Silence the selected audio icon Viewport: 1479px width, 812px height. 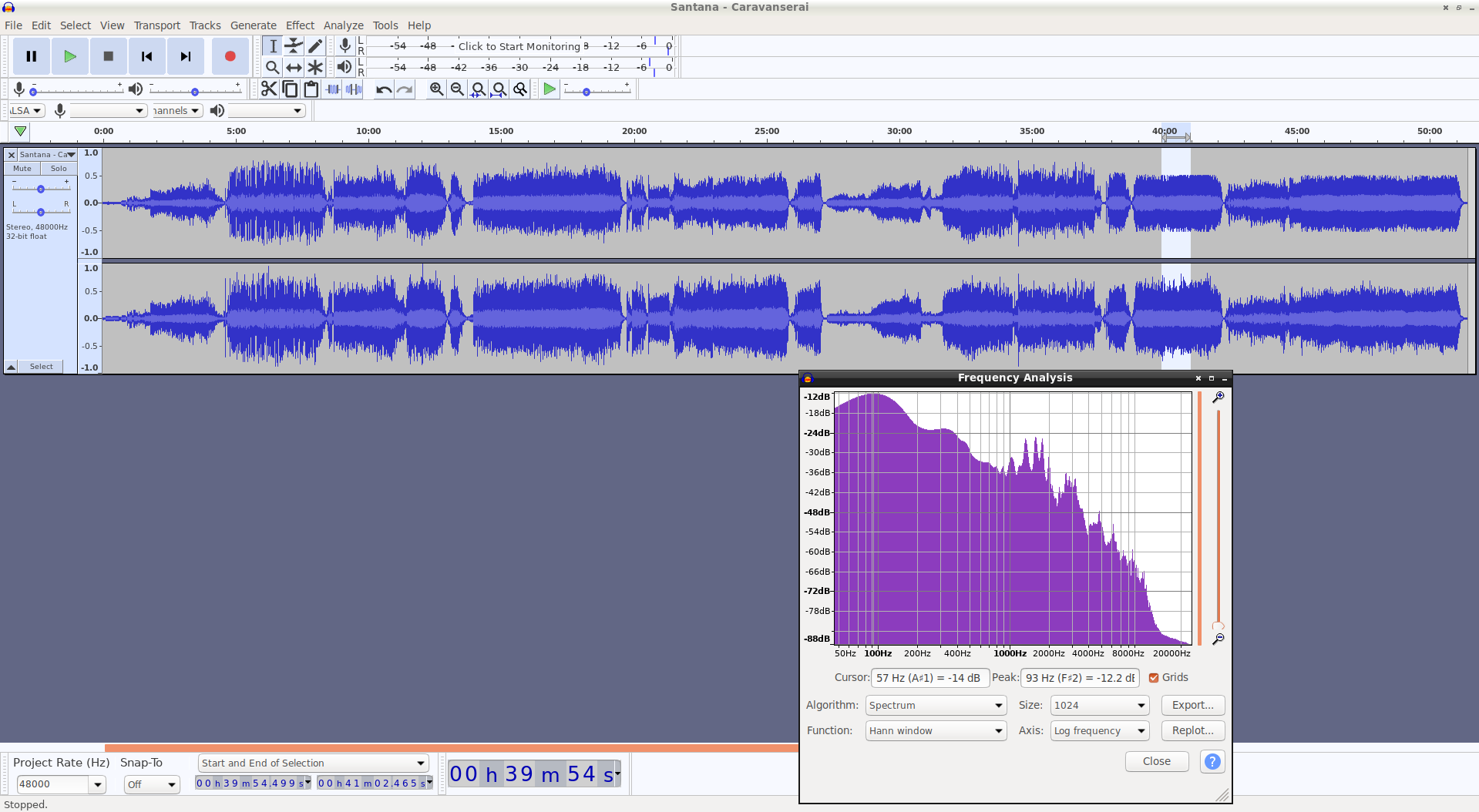(x=354, y=89)
